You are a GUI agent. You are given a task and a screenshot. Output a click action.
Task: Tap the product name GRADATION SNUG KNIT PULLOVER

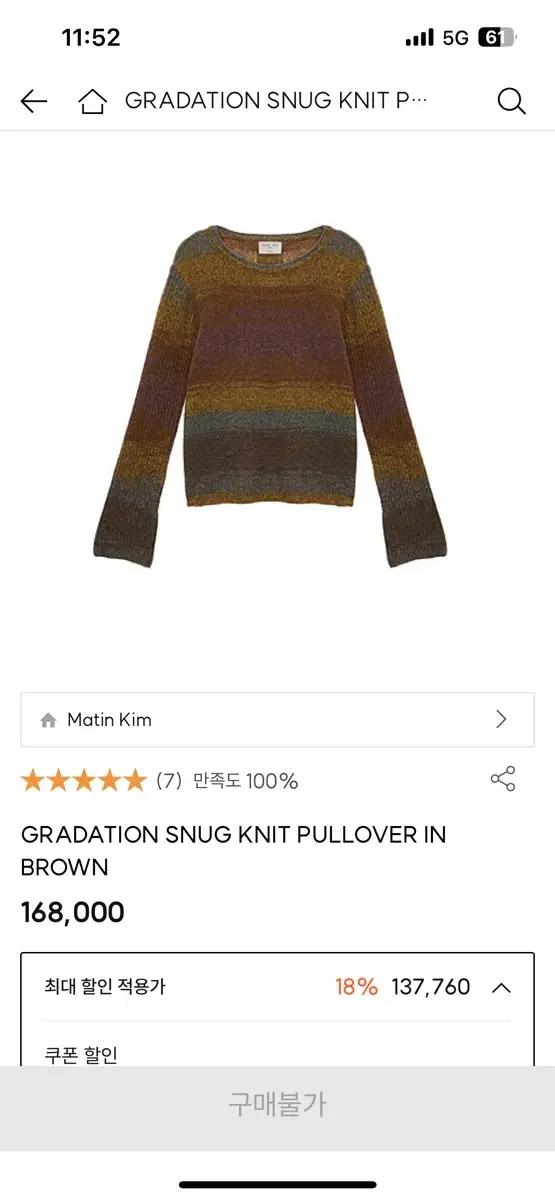[234, 850]
